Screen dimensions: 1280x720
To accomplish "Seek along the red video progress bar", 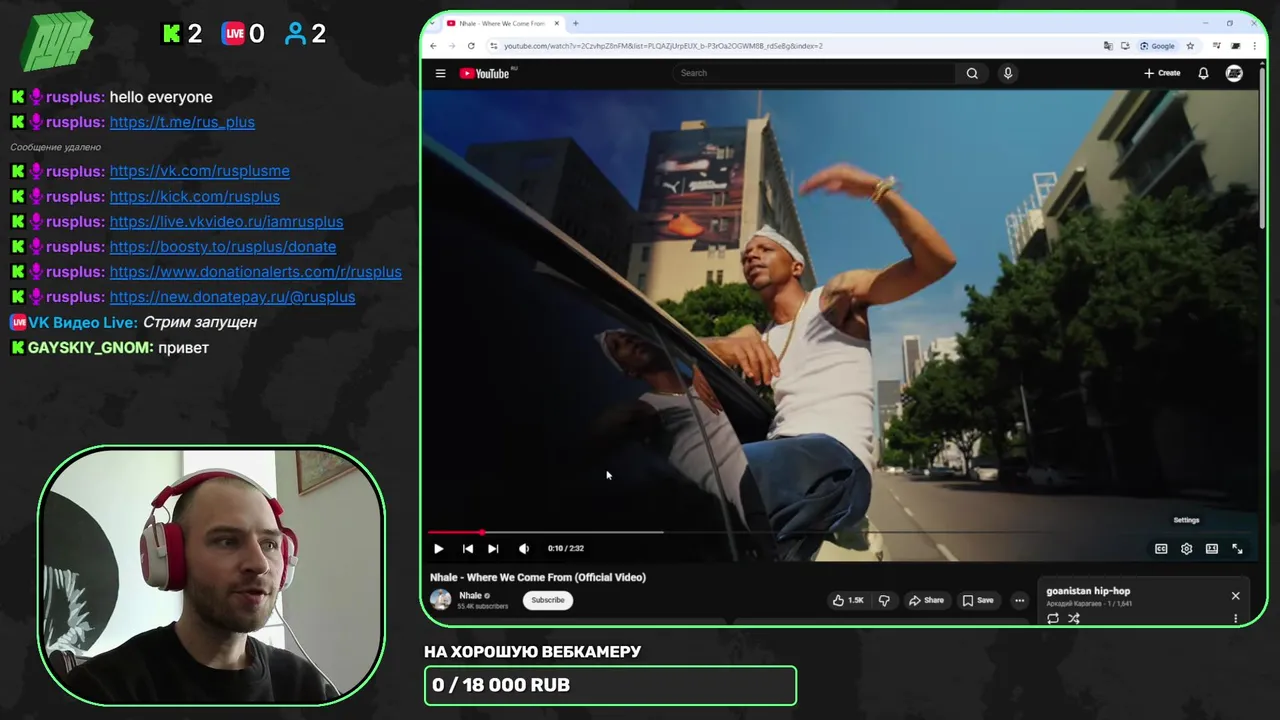I will click(841, 532).
